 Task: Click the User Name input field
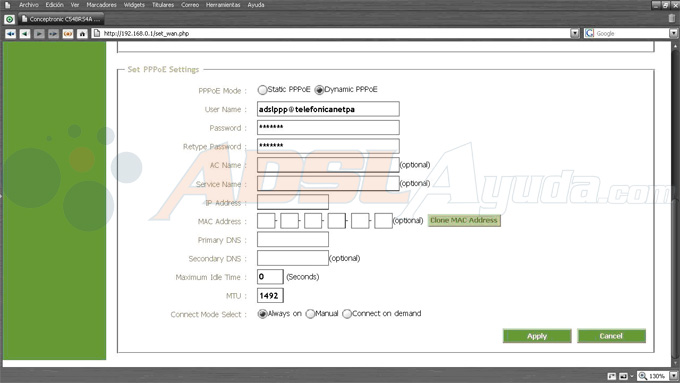(x=328, y=109)
